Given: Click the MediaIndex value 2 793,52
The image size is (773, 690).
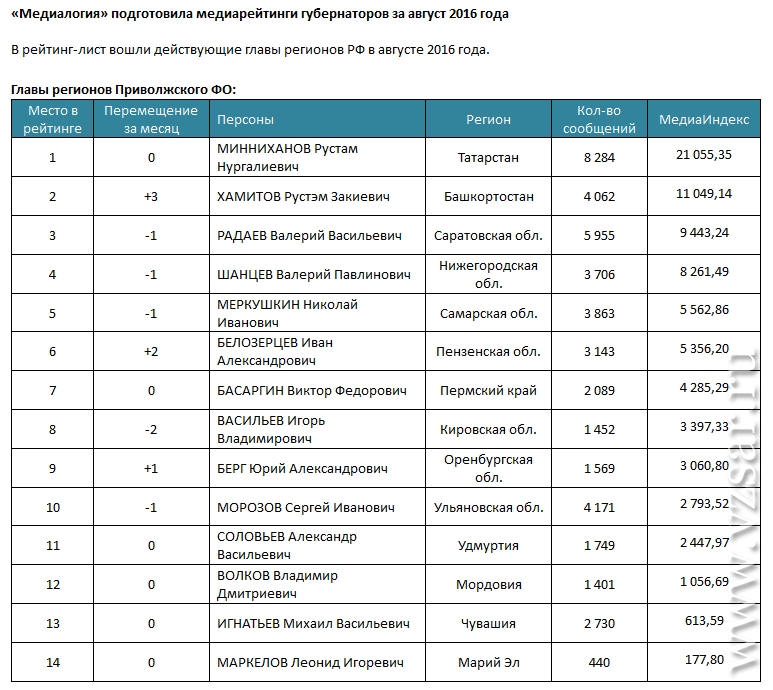Looking at the screenshot, I should coord(704,504).
